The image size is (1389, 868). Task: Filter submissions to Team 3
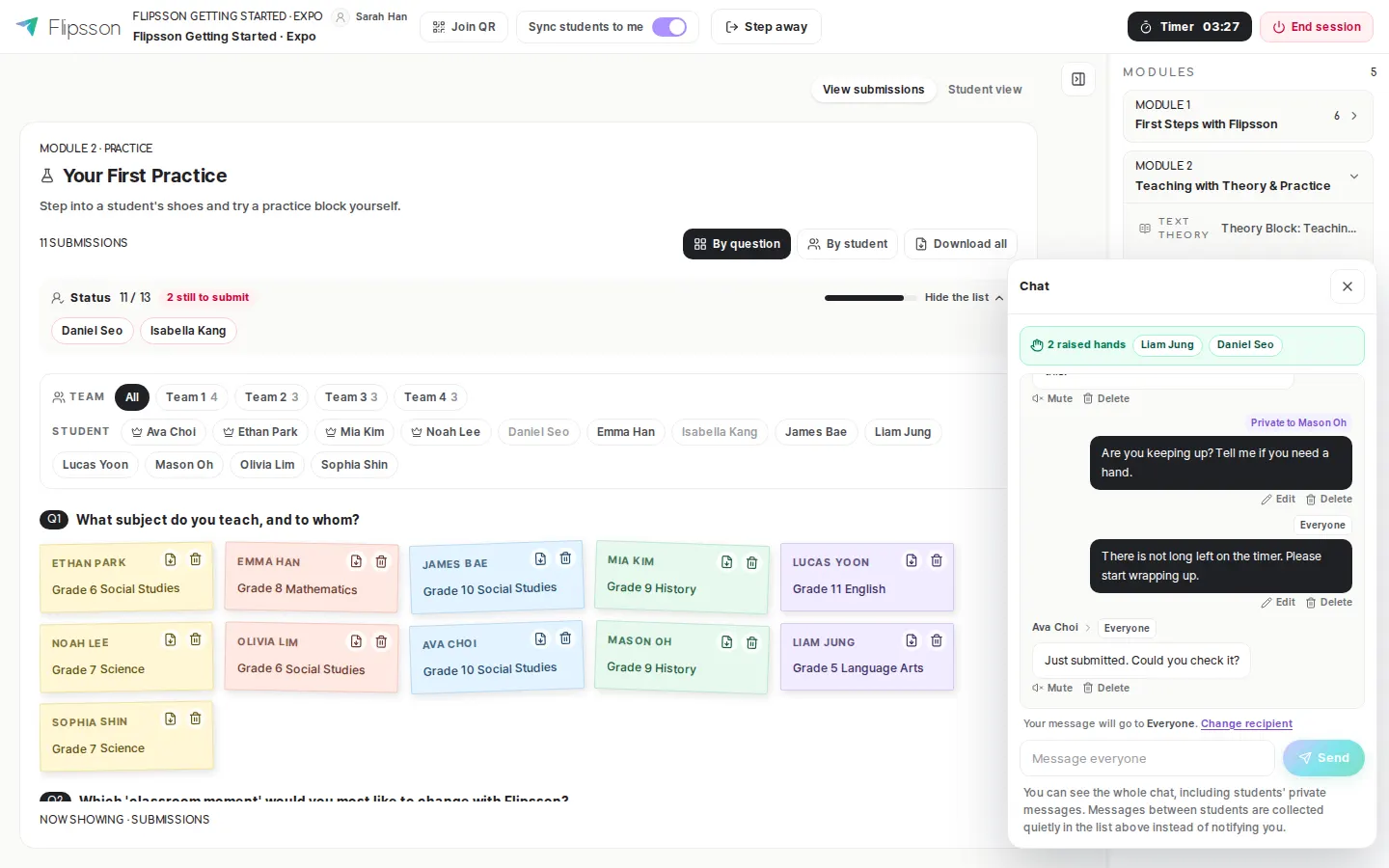pyautogui.click(x=351, y=397)
